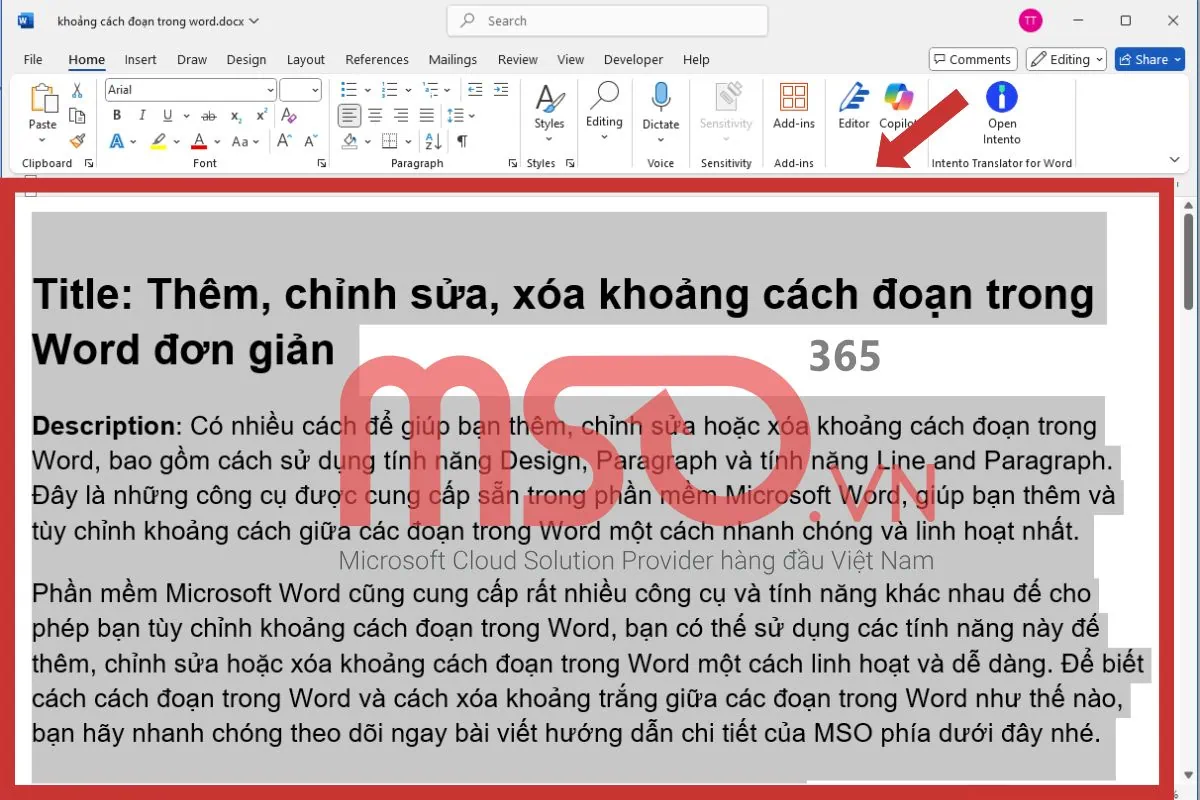Click the Format Painter brush icon
Image resolution: width=1200 pixels, height=800 pixels.
[77, 141]
